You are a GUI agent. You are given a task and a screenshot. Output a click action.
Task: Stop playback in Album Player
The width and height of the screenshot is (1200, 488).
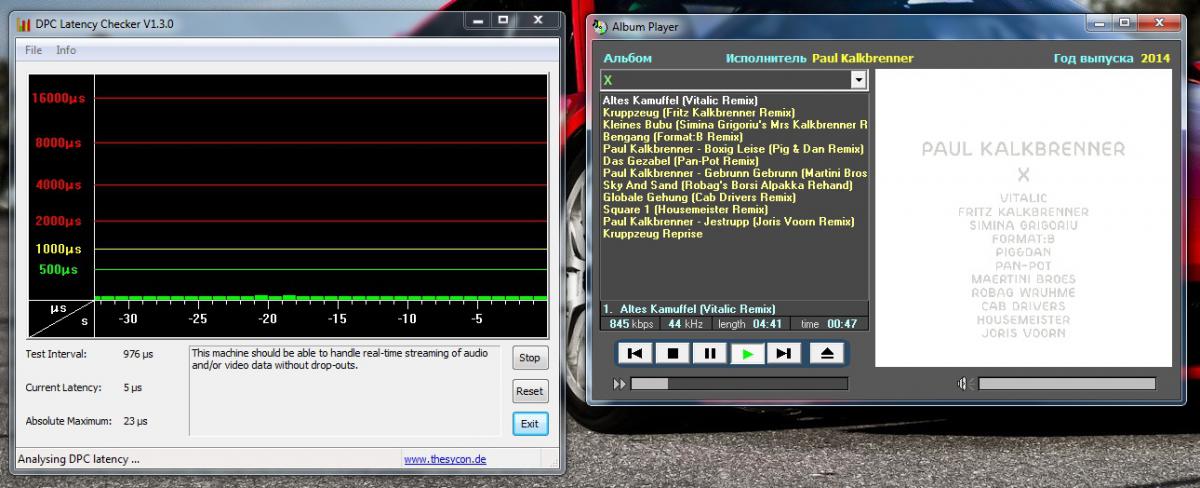[x=673, y=353]
